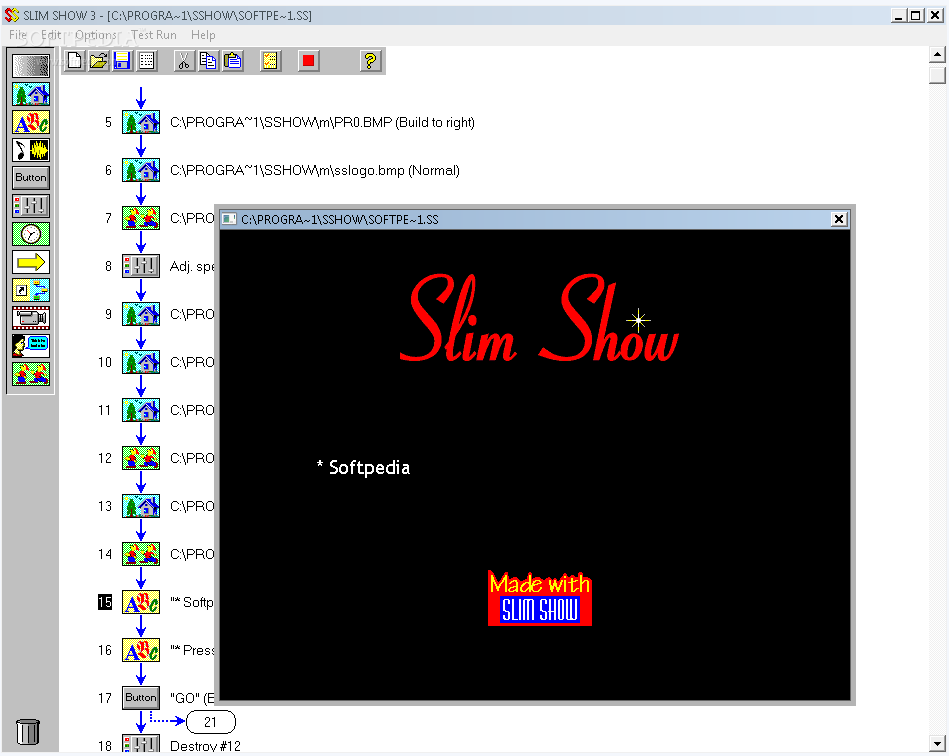This screenshot has width=949, height=756.
Task: Cut with the scissors toolbar icon
Action: 184,61
